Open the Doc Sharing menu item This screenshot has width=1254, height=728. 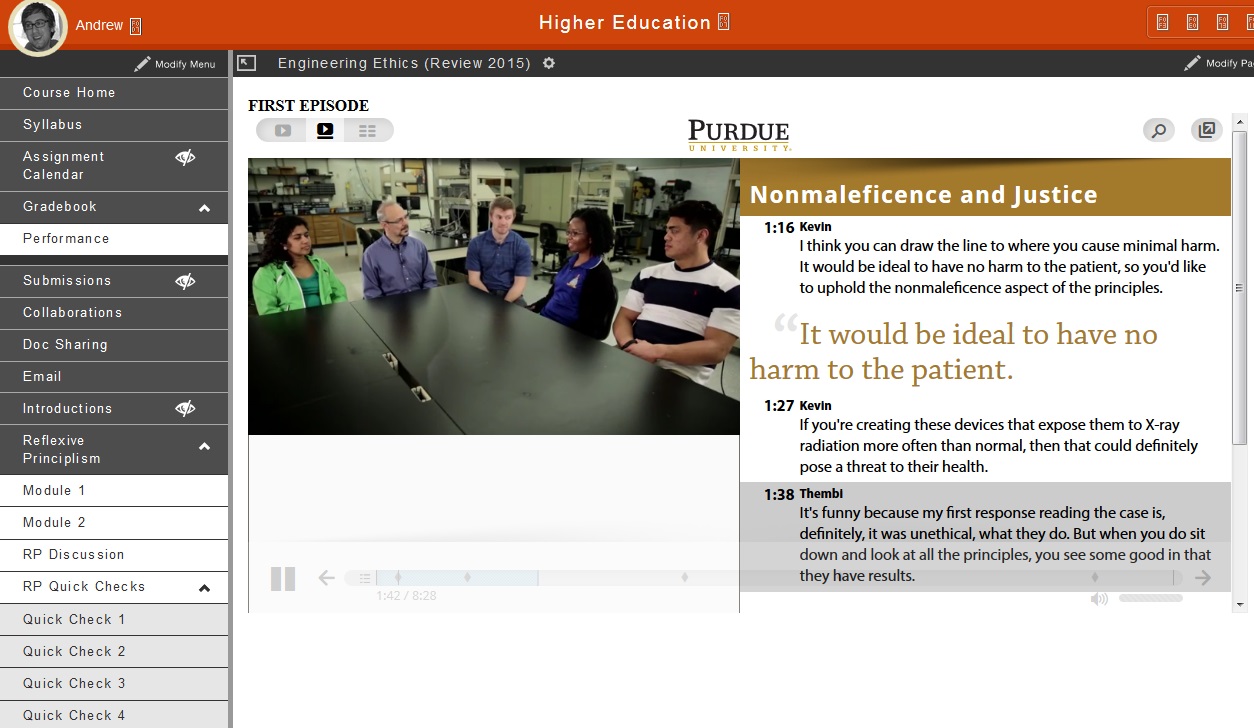65,345
